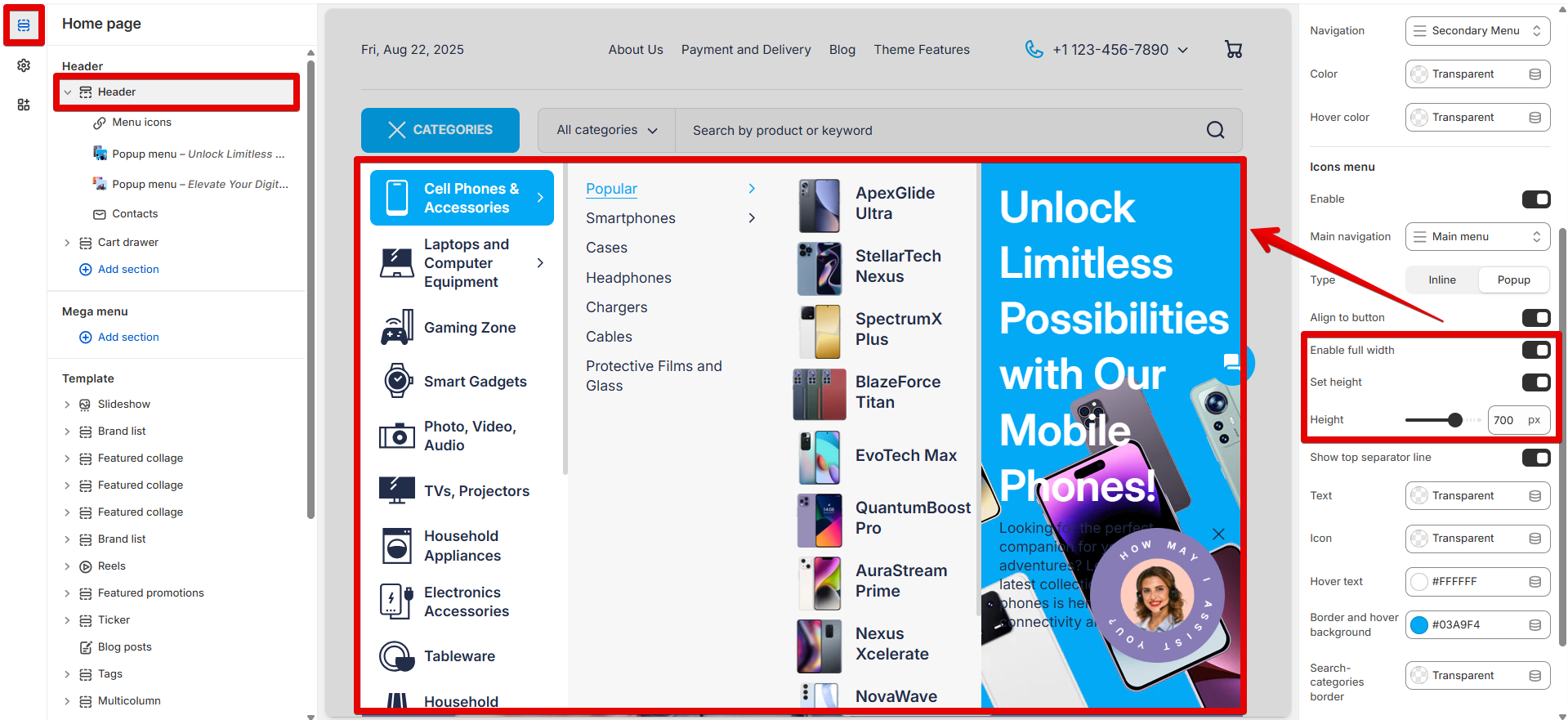Click the Border and hover background swatch
The image size is (1568, 720).
tap(1419, 625)
